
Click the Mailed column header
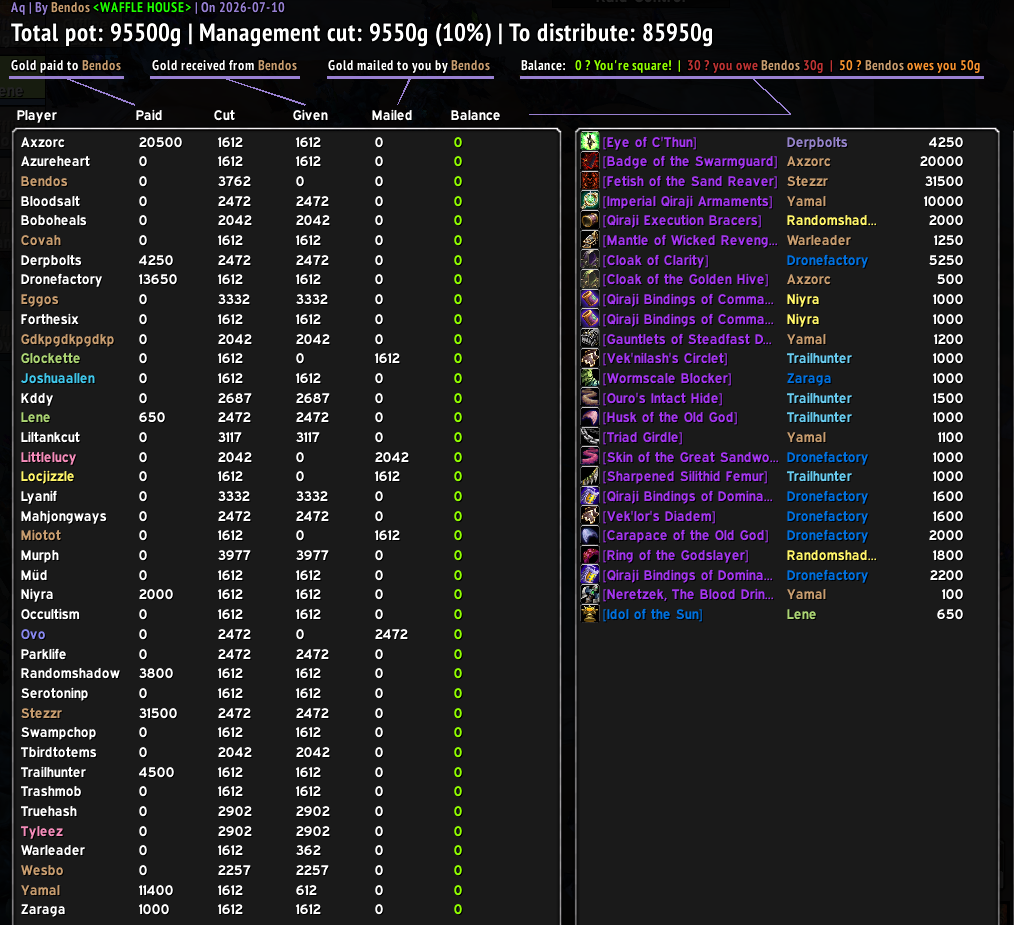pos(392,116)
